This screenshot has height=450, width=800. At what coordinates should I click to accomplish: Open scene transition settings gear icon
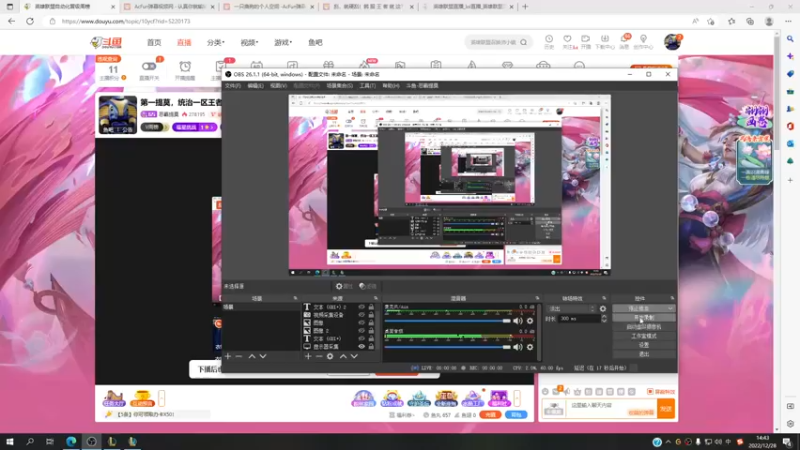pyautogui.click(x=602, y=309)
